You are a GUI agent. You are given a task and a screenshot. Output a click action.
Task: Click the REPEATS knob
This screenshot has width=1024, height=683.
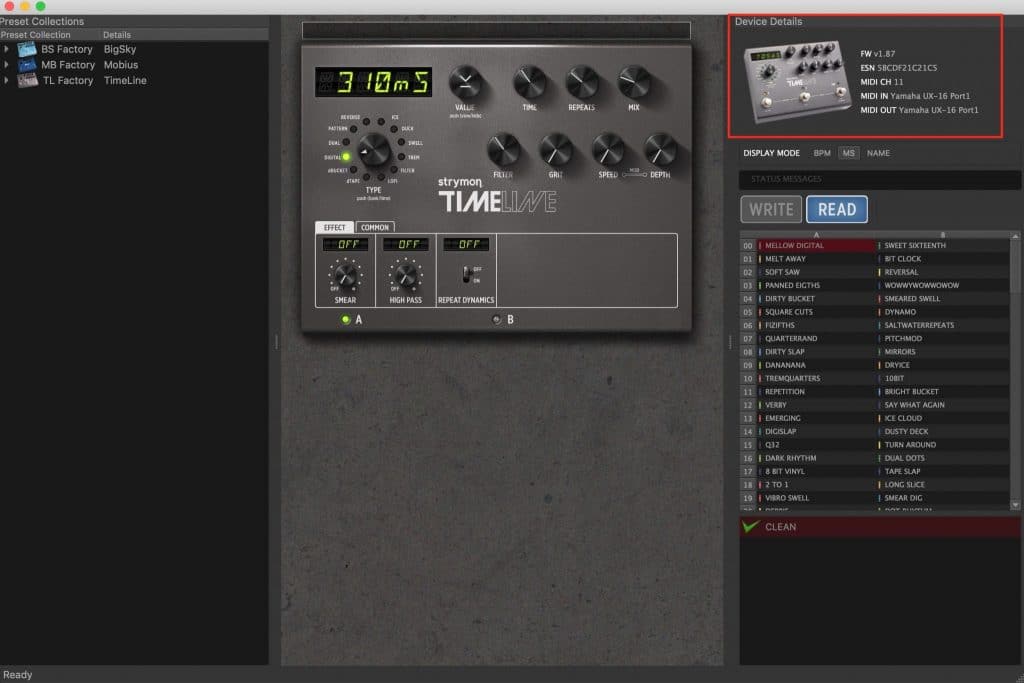pos(581,83)
